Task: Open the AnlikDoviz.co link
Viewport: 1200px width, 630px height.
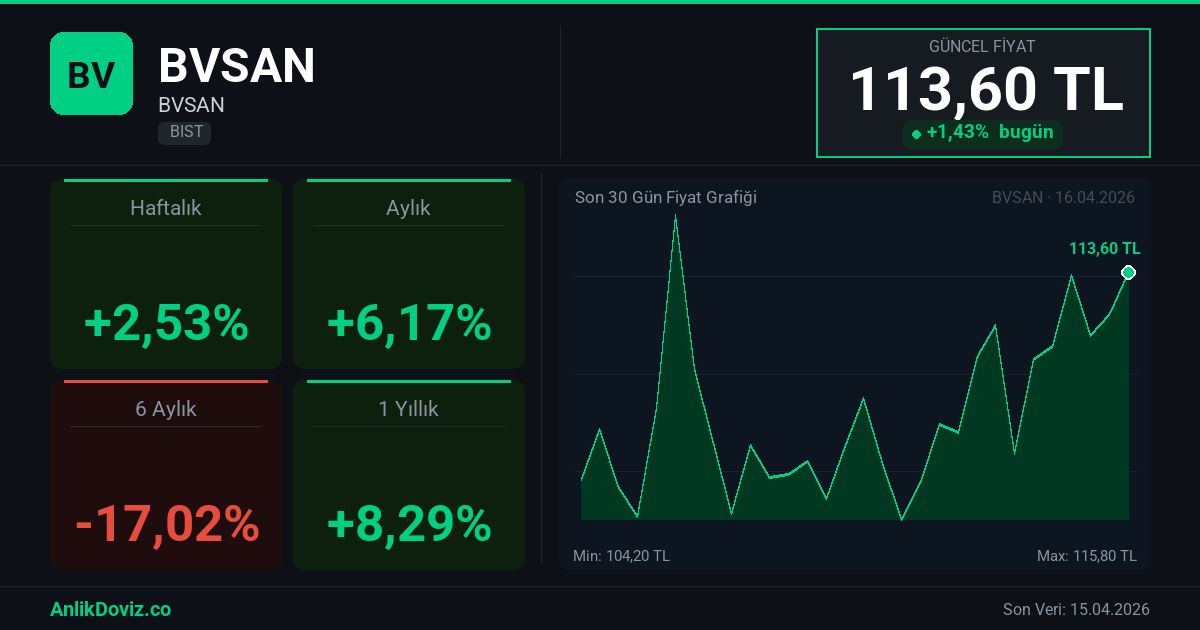Action: point(110,609)
